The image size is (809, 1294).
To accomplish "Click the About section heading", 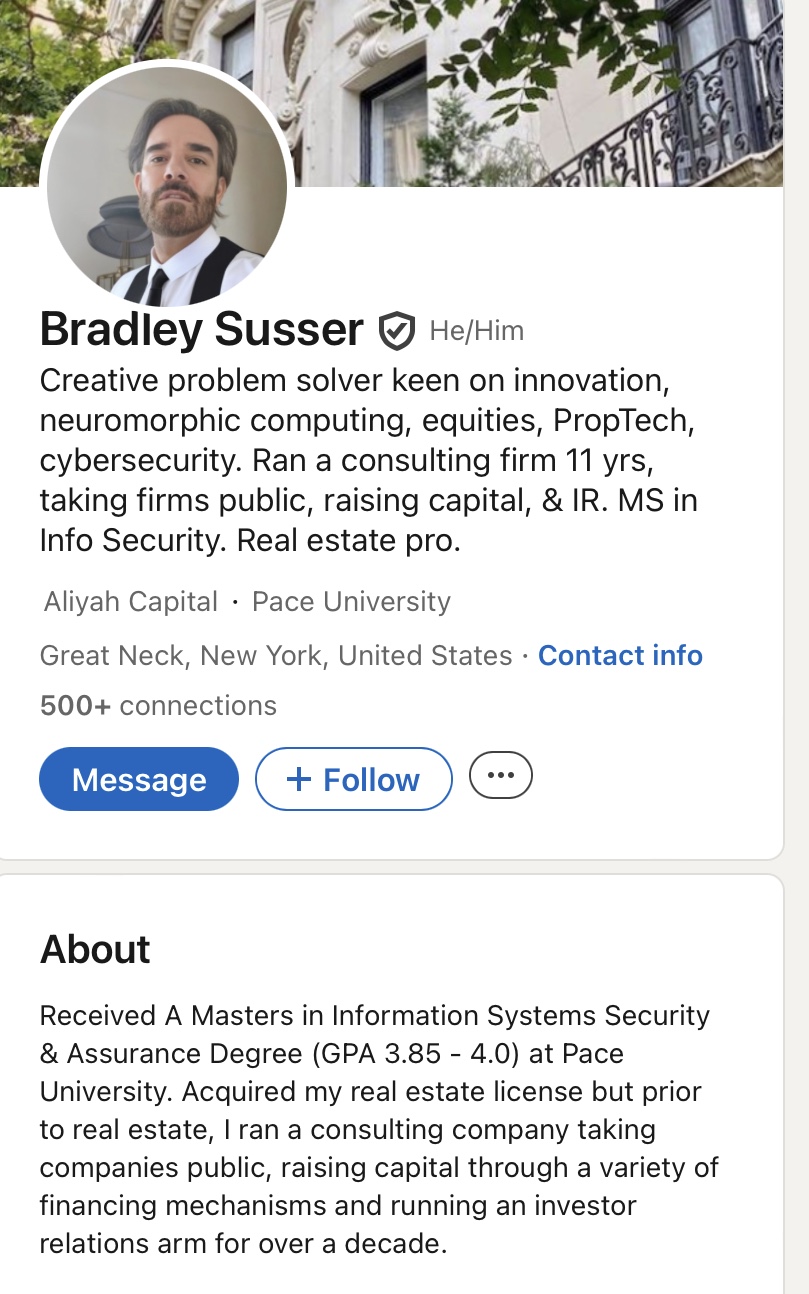I will 95,949.
